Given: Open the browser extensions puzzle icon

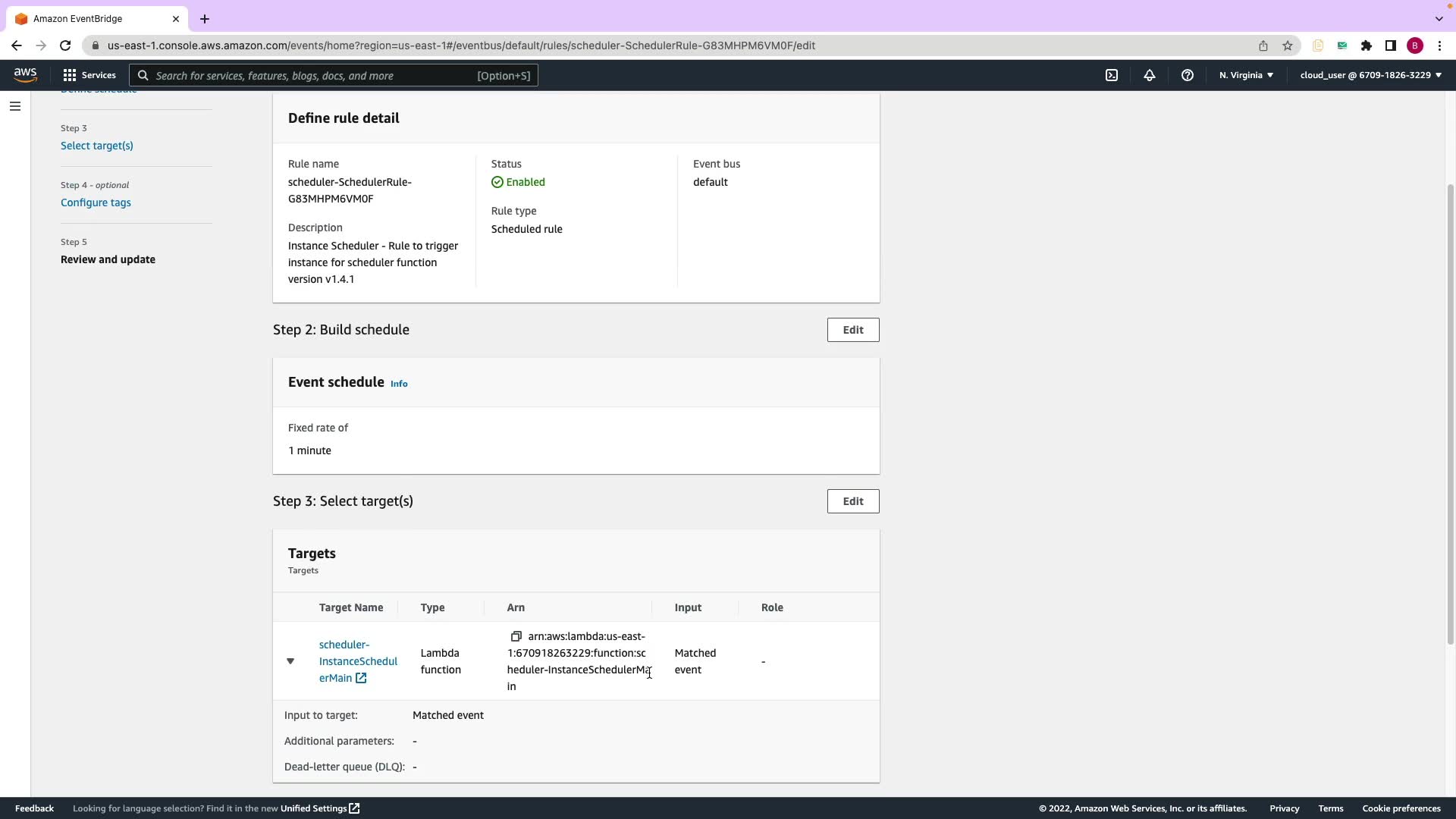Looking at the screenshot, I should point(1367,45).
